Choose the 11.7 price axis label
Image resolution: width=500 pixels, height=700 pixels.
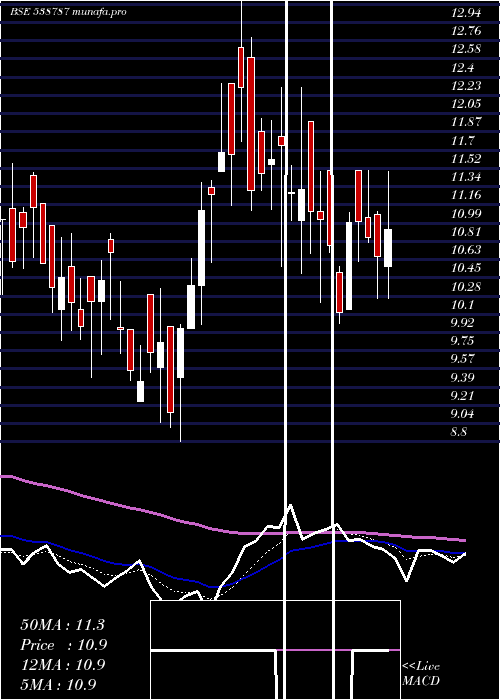(462, 141)
